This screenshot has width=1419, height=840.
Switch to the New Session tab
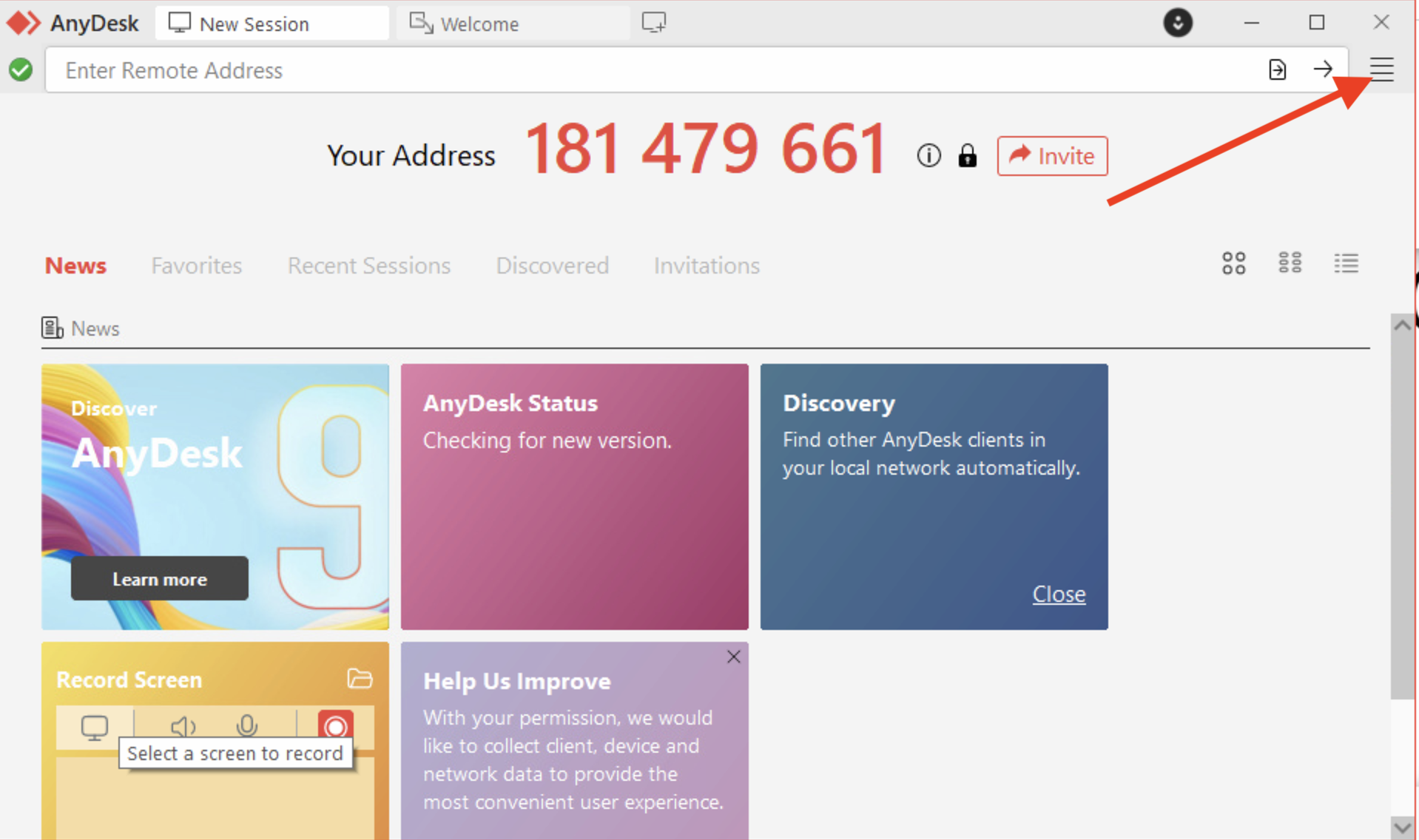pyautogui.click(x=272, y=23)
